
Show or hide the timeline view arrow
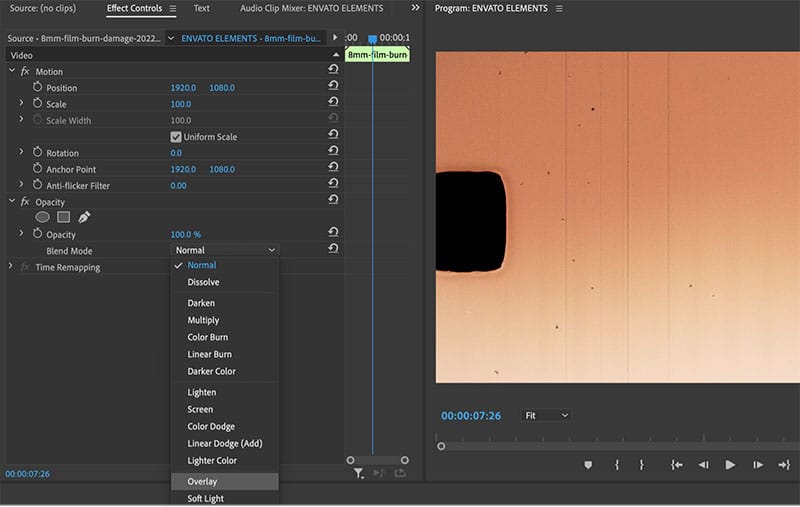pyautogui.click(x=335, y=37)
